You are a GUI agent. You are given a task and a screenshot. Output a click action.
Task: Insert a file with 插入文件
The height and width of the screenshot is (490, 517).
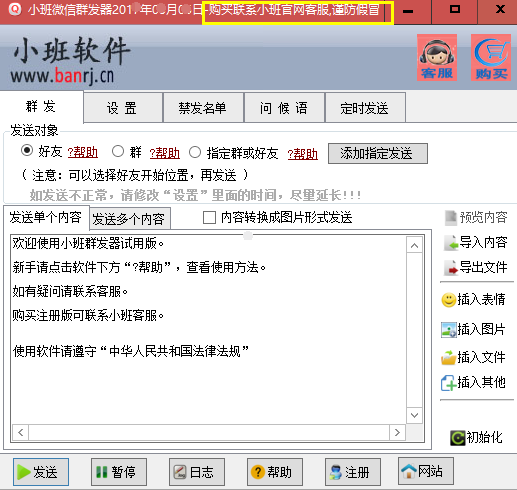click(473, 357)
